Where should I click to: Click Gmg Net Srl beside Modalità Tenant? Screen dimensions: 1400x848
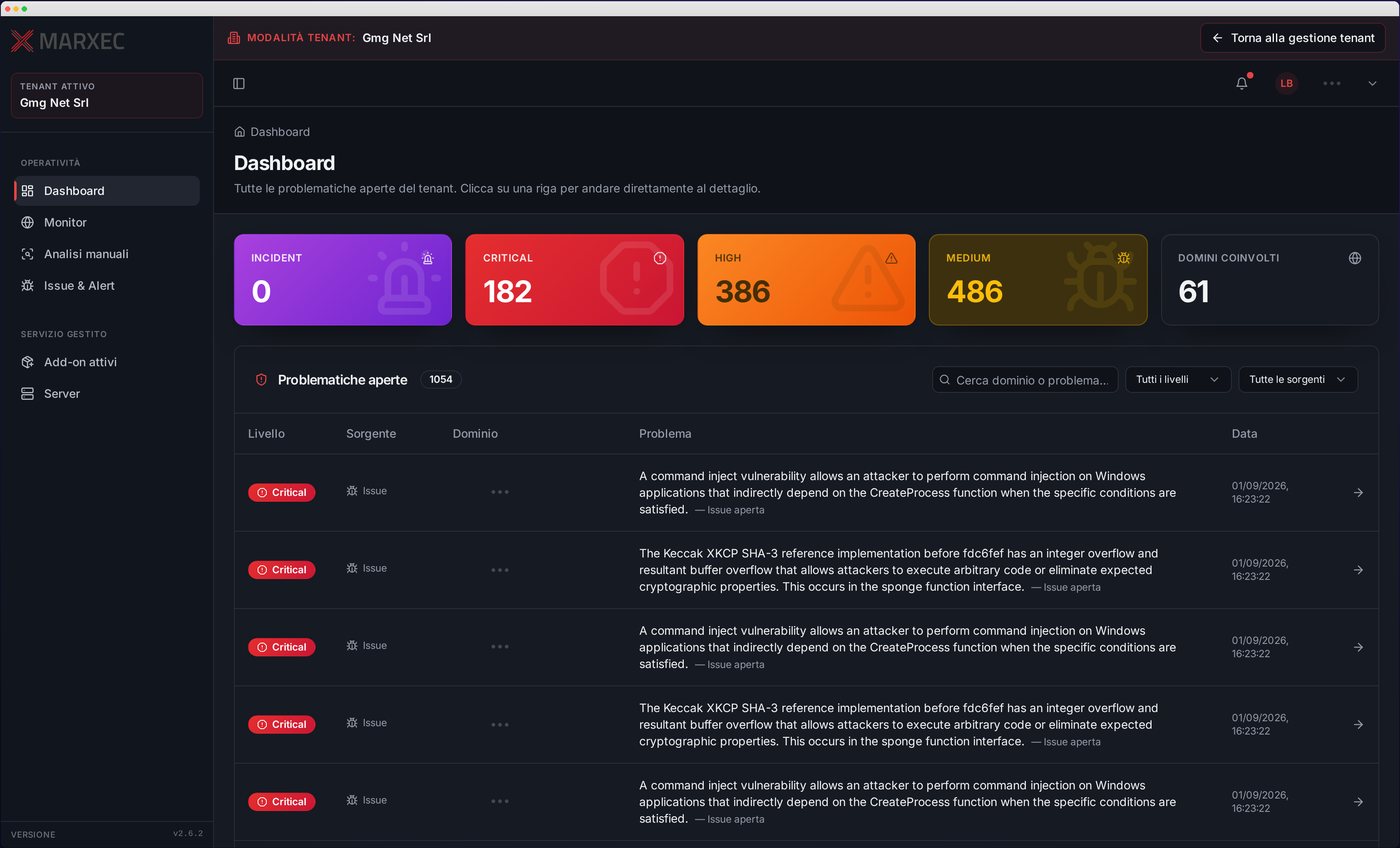pyautogui.click(x=397, y=38)
